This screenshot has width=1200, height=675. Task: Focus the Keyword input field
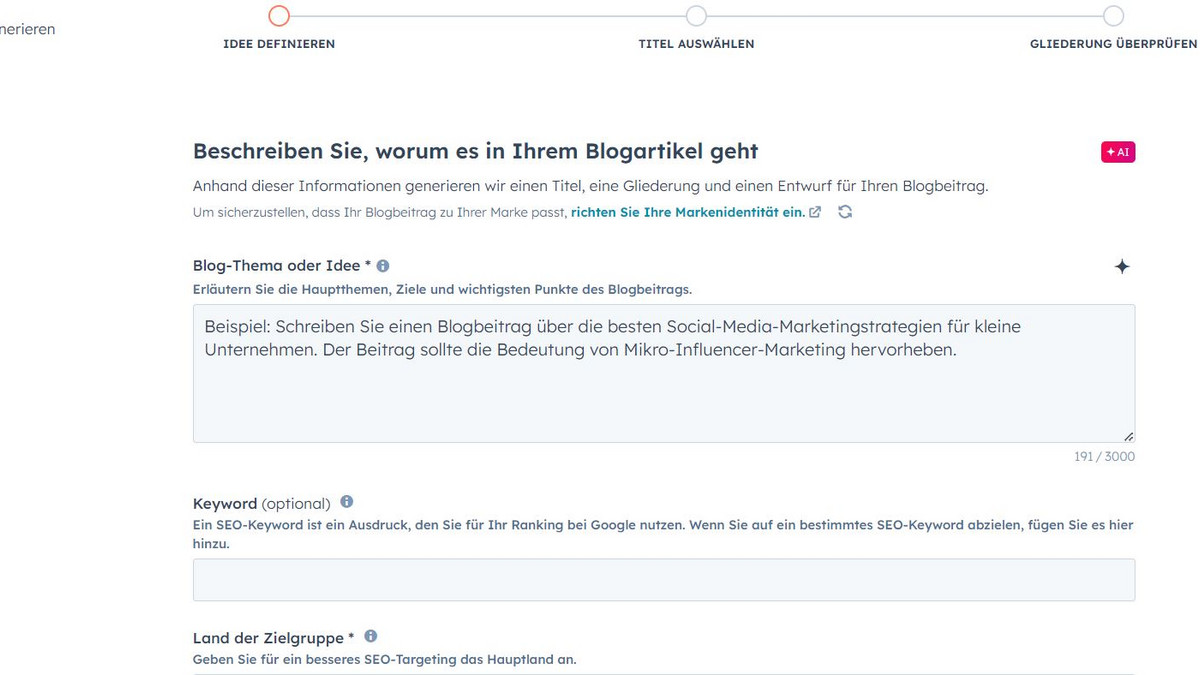(x=663, y=580)
